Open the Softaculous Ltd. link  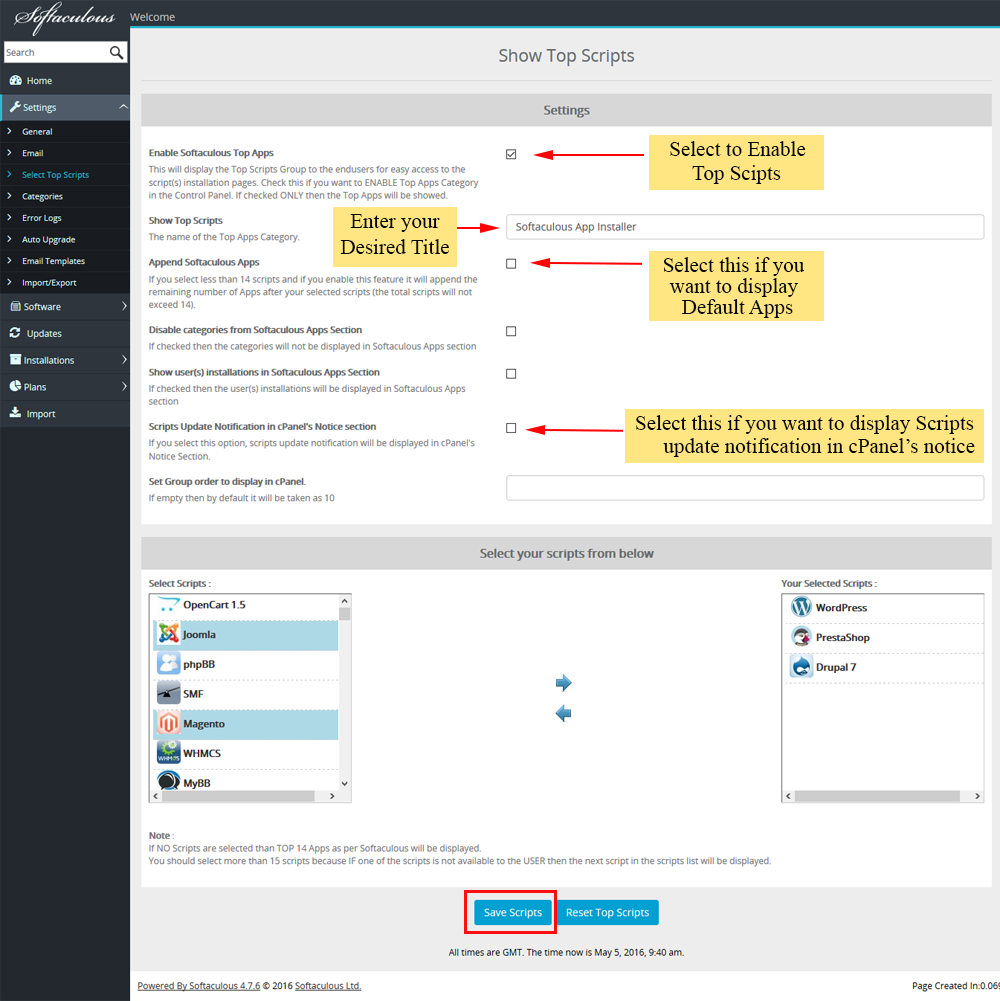[328, 986]
